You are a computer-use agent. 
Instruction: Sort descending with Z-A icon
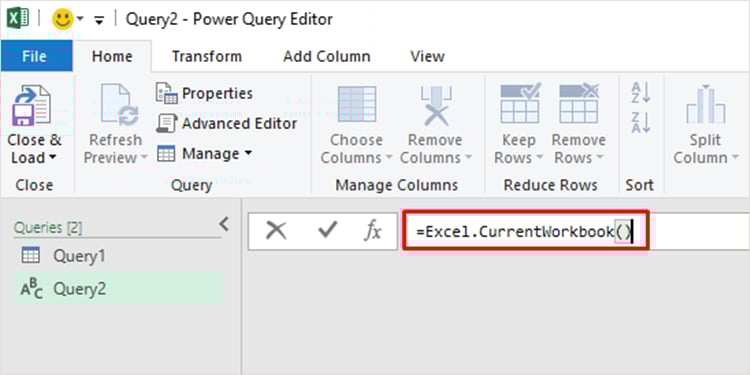point(640,122)
